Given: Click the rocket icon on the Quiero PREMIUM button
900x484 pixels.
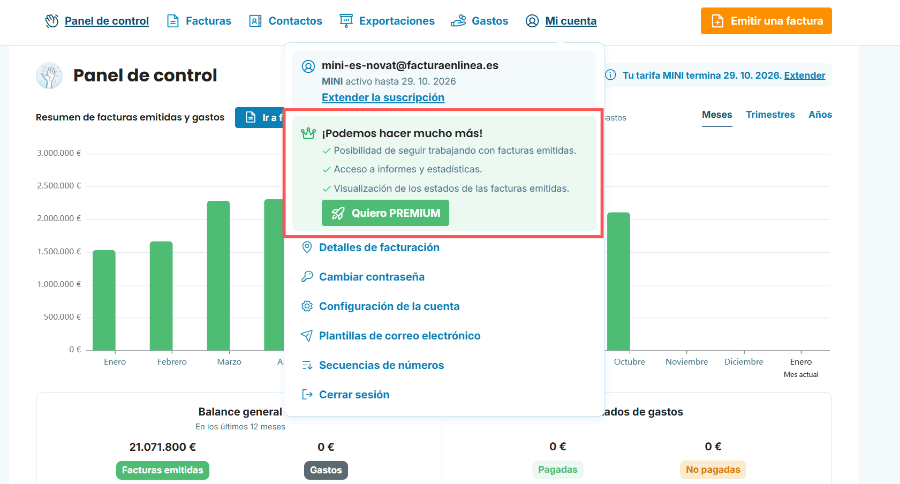Looking at the screenshot, I should tap(338, 214).
